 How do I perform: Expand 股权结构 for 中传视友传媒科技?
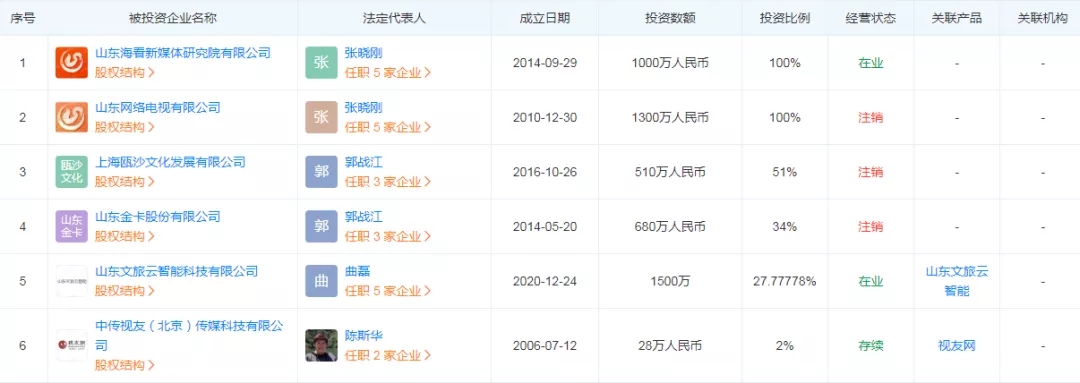(125, 365)
